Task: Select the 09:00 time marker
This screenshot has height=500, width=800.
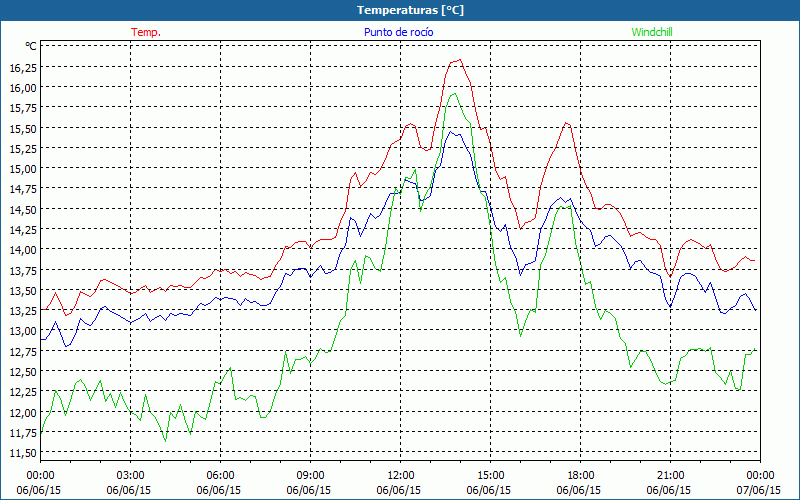Action: (x=310, y=475)
